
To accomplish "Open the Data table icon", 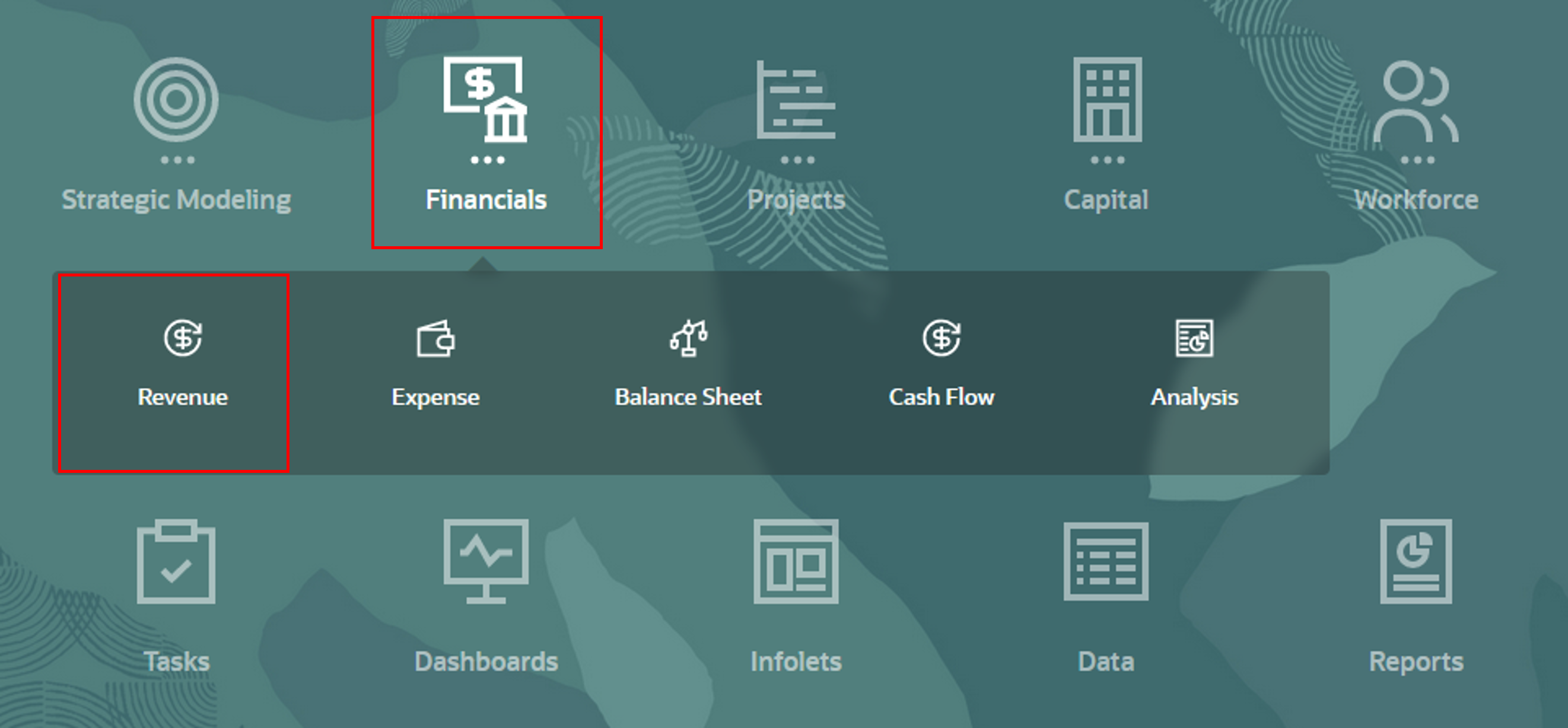I will click(1106, 562).
